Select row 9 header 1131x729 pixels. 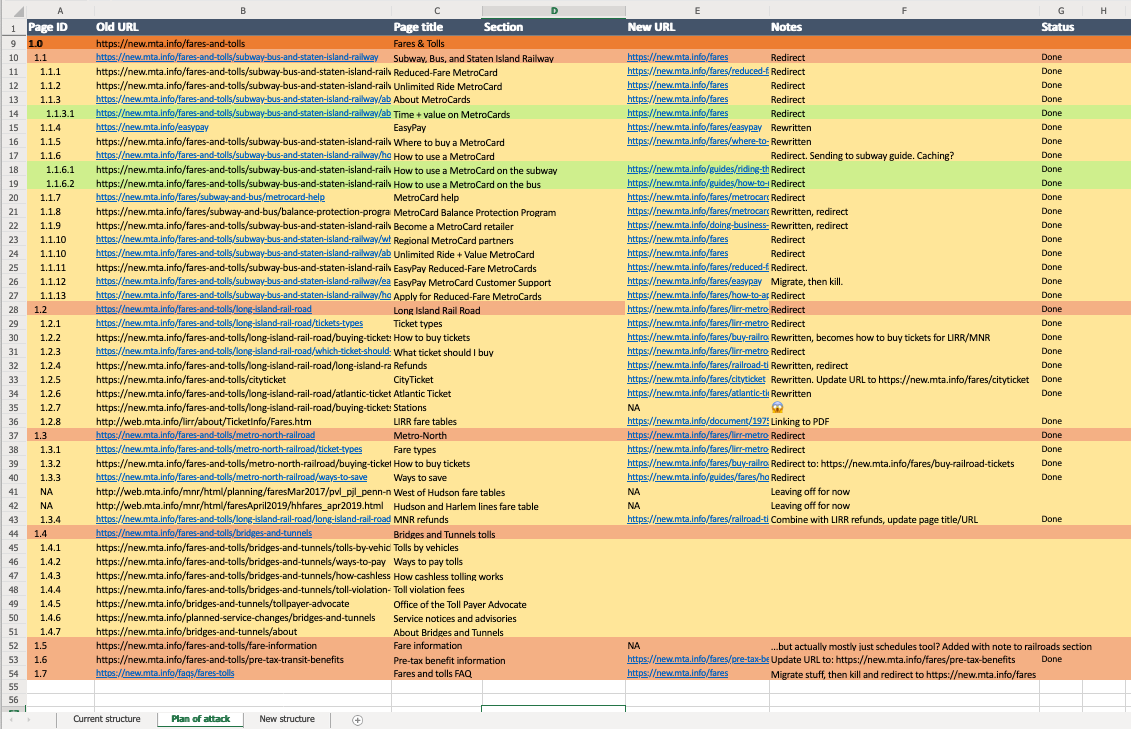coord(13,43)
